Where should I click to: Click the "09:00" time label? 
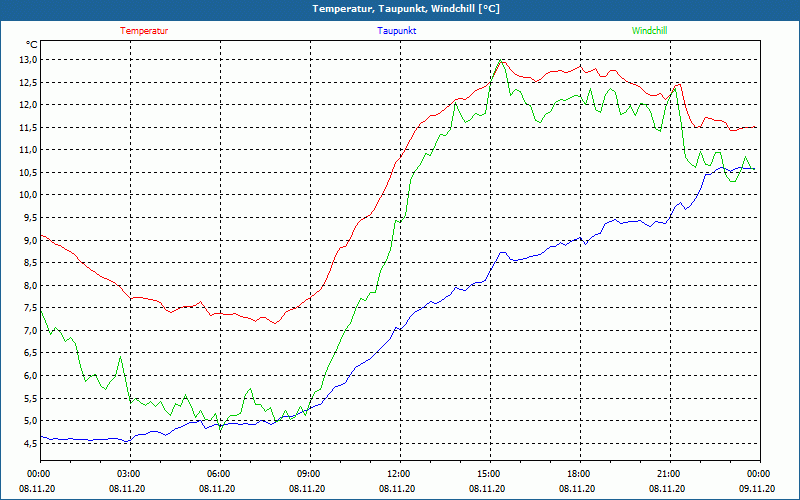pyautogui.click(x=310, y=474)
